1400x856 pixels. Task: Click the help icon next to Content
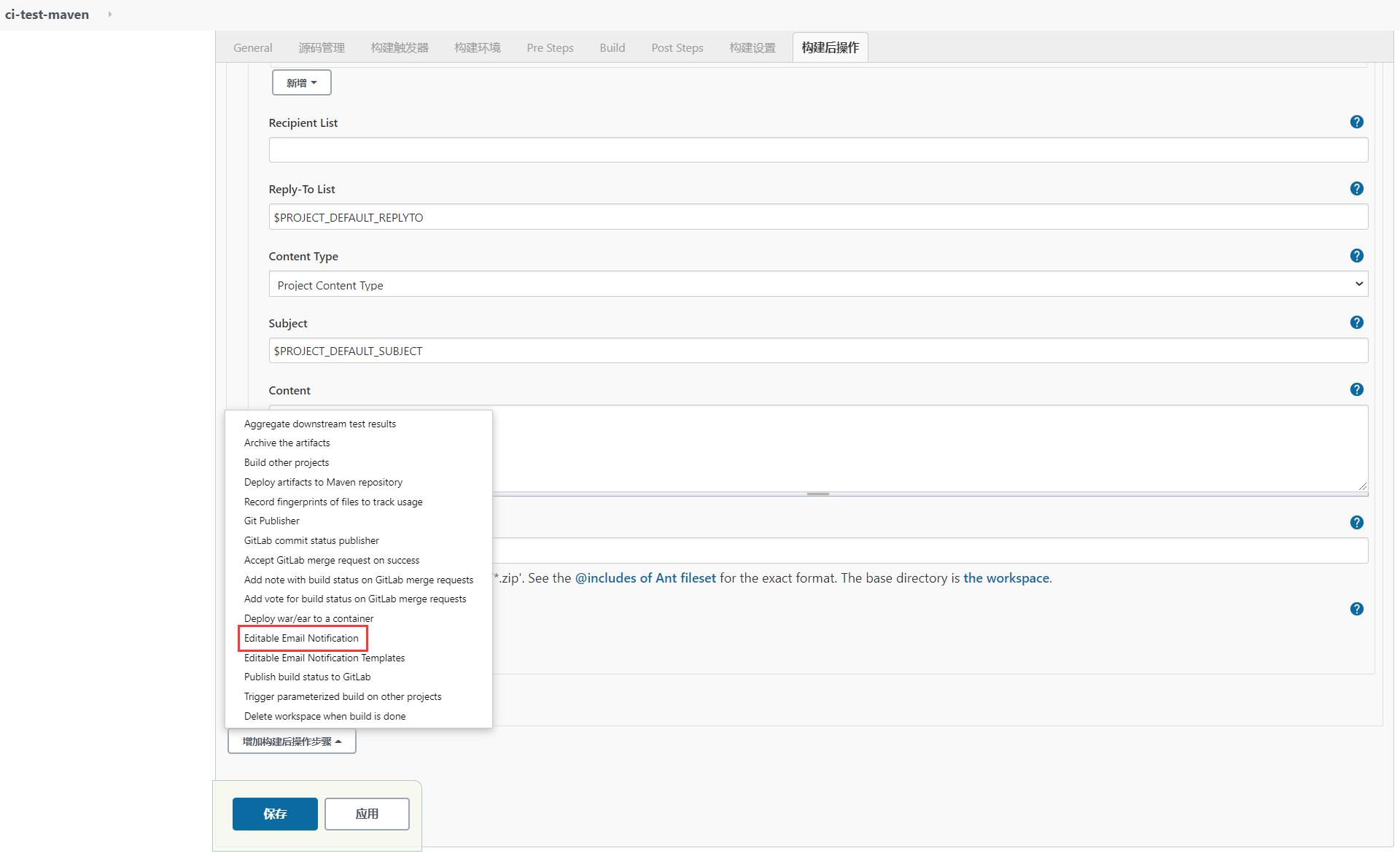click(1356, 390)
